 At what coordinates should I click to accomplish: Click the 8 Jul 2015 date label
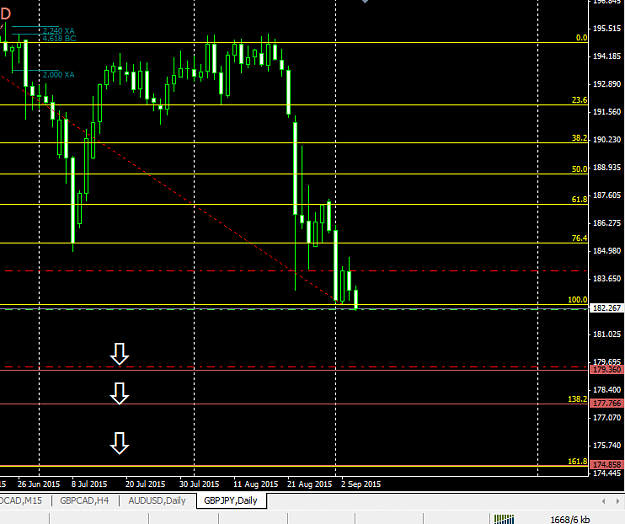(x=89, y=484)
